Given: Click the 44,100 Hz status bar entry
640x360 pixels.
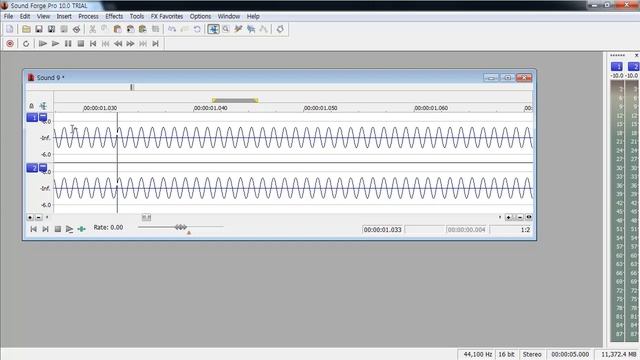Looking at the screenshot, I should [x=477, y=354].
